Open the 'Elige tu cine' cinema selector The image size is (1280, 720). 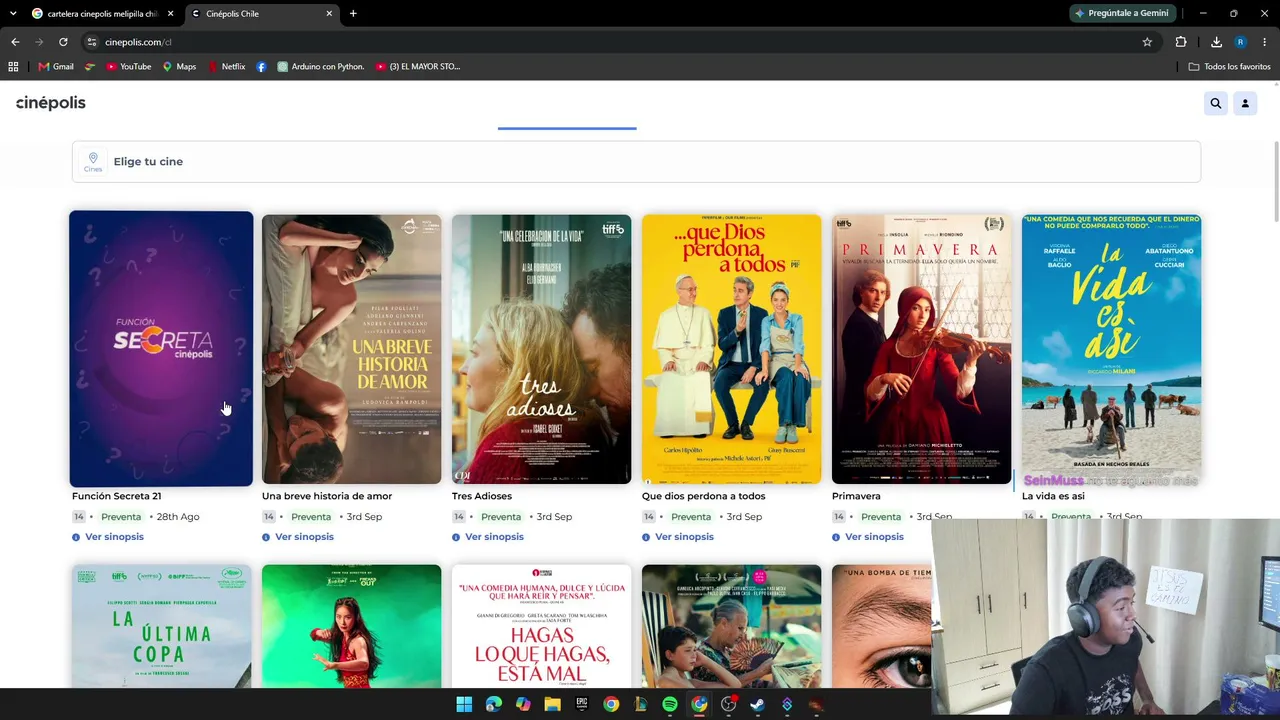[636, 162]
